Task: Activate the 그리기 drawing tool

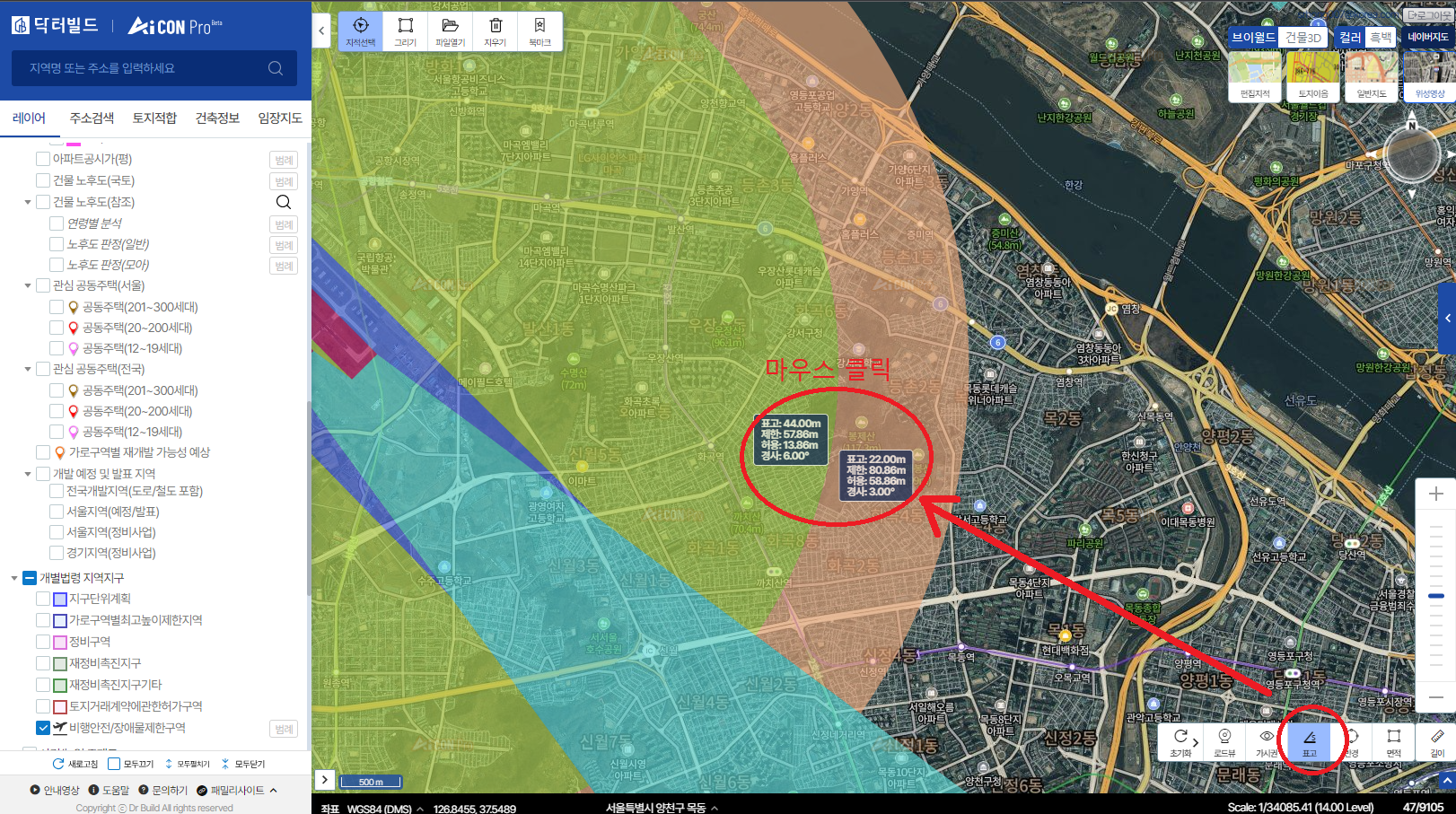Action: coord(406,31)
